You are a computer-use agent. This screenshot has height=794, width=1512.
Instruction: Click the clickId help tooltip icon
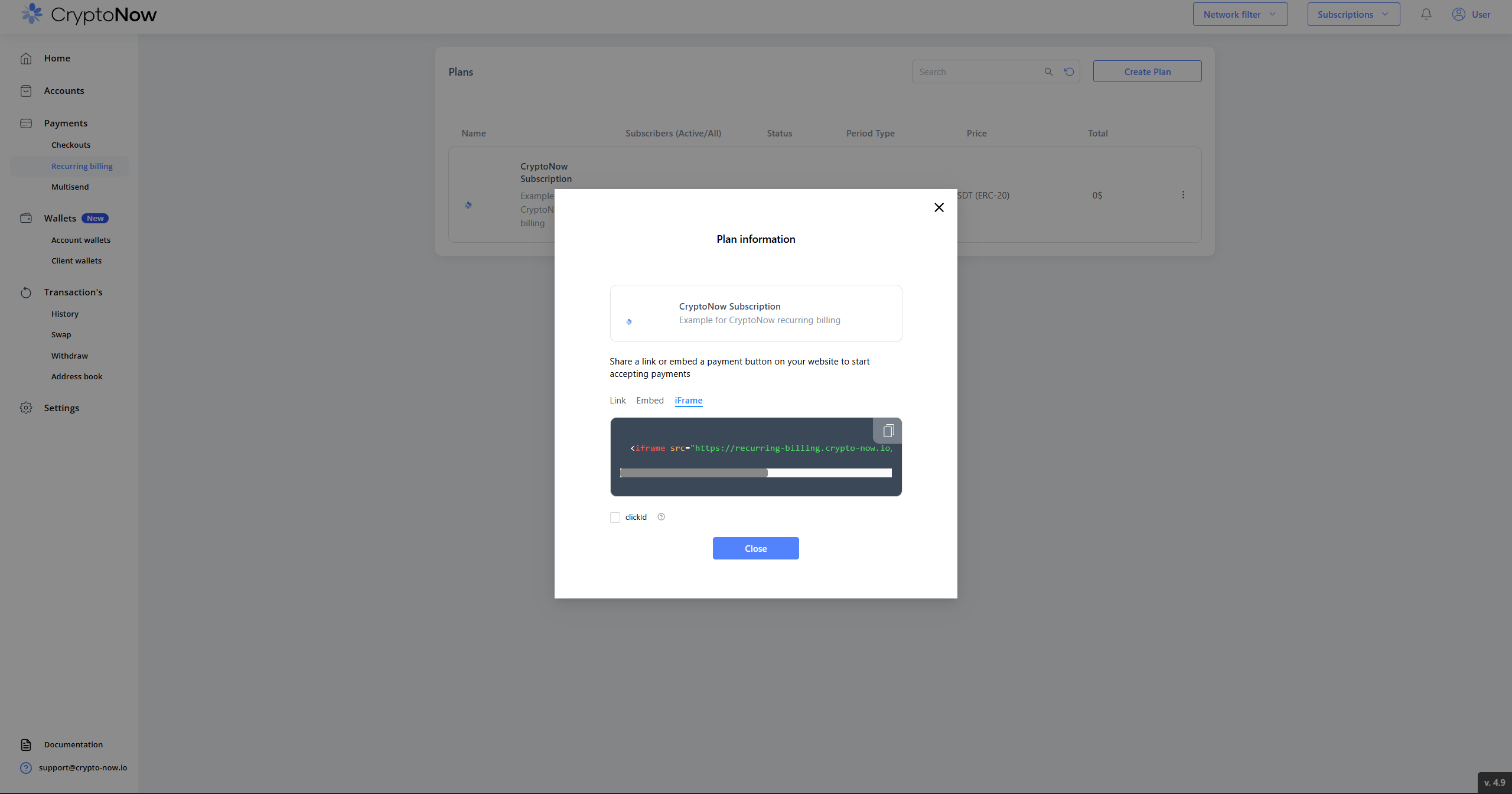click(661, 517)
